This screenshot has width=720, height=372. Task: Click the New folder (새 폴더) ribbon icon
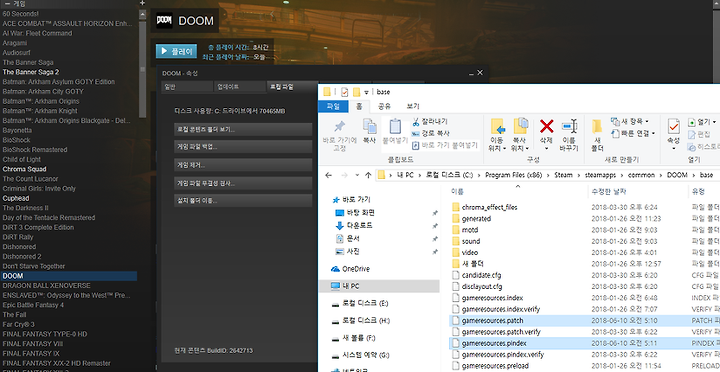click(x=597, y=126)
